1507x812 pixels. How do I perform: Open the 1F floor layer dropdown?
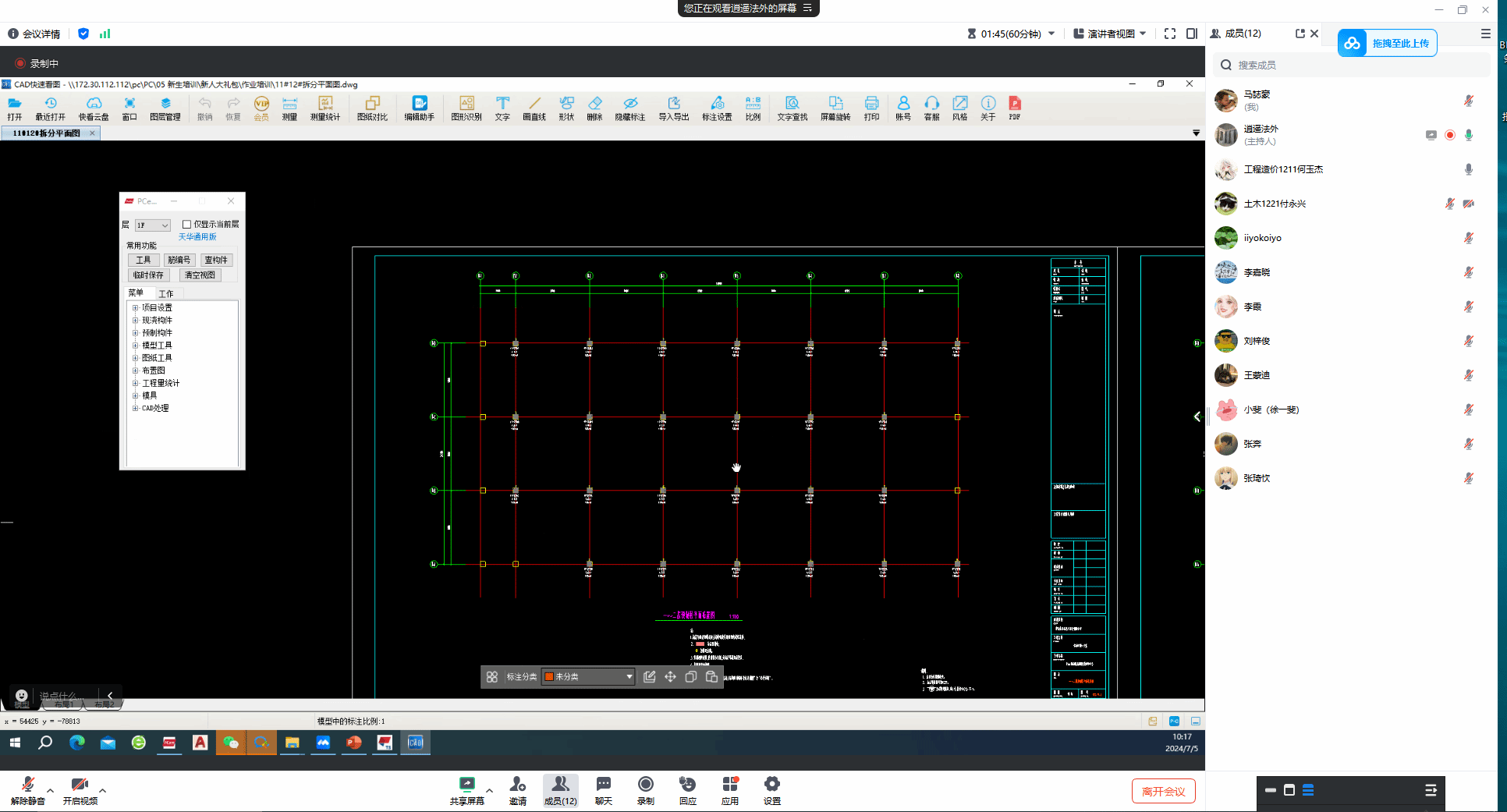click(x=152, y=225)
